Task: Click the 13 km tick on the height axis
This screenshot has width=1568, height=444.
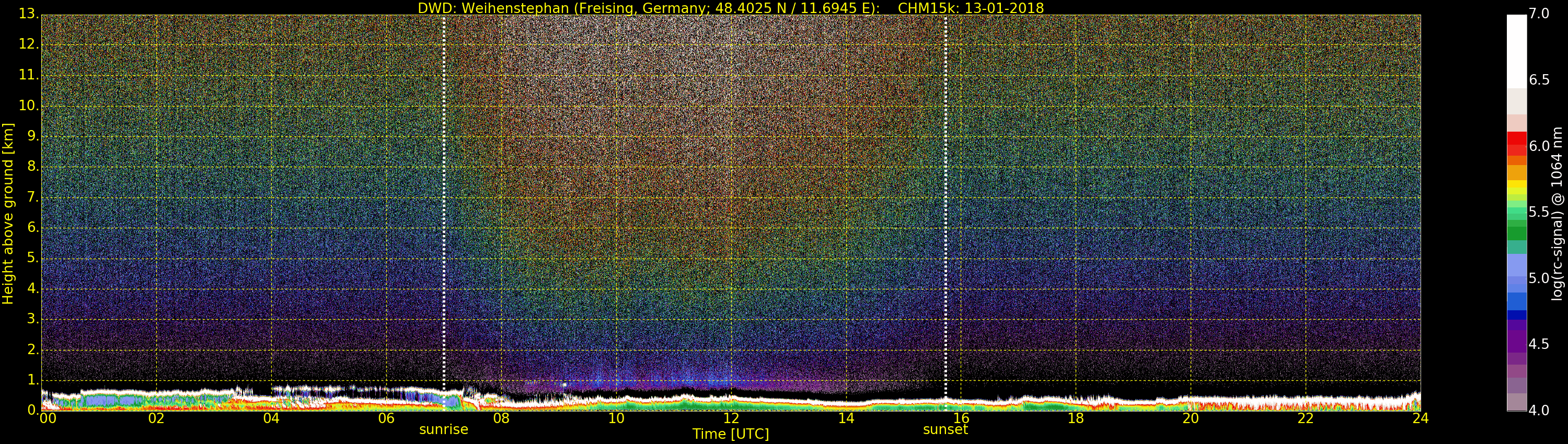Action: pyautogui.click(x=28, y=14)
